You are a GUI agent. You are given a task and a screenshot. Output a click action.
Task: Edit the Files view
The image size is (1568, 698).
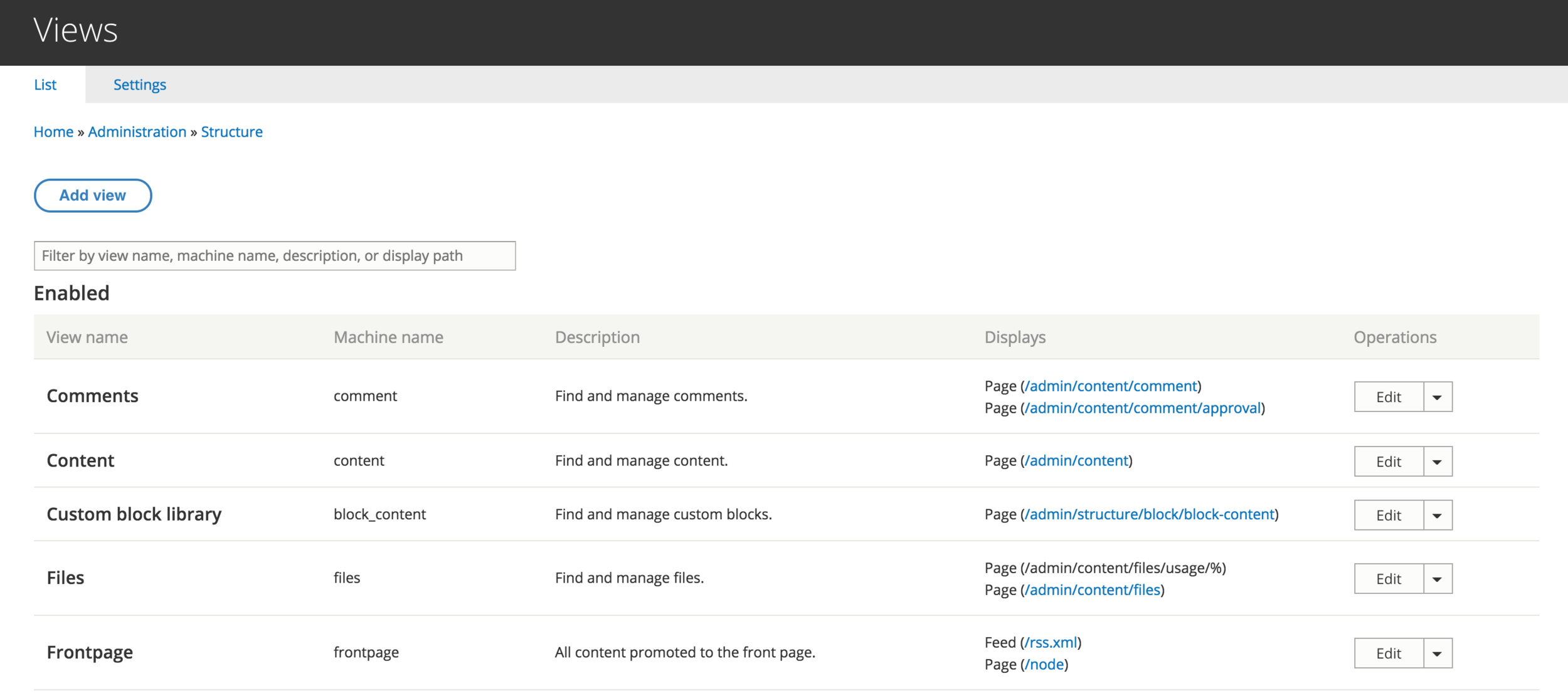tap(1388, 579)
